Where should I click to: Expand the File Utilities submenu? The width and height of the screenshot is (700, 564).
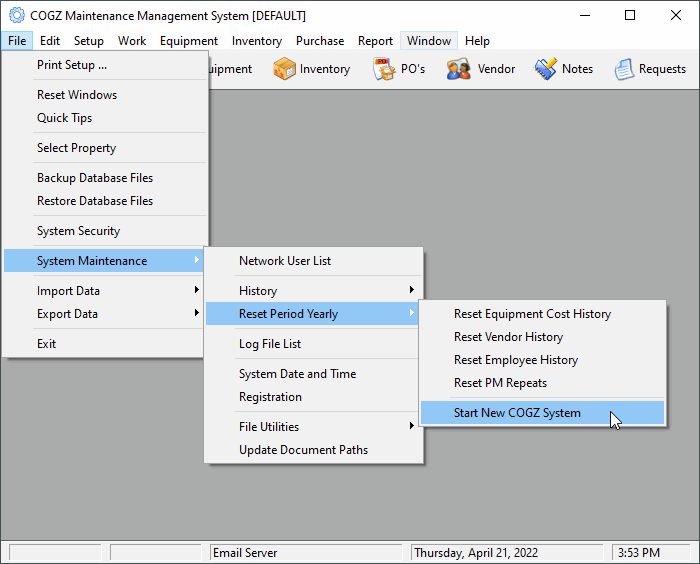pyautogui.click(x=314, y=427)
